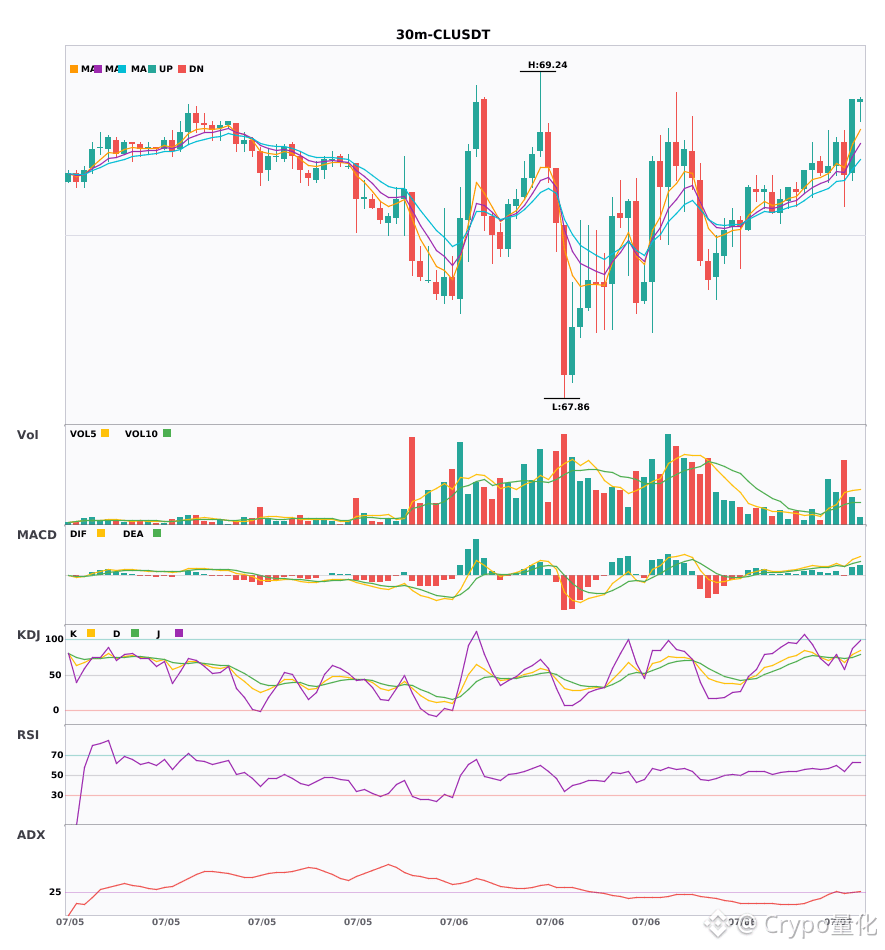Click the cyan MA legend swatch
This screenshot has height=950, width=885.
122,69
